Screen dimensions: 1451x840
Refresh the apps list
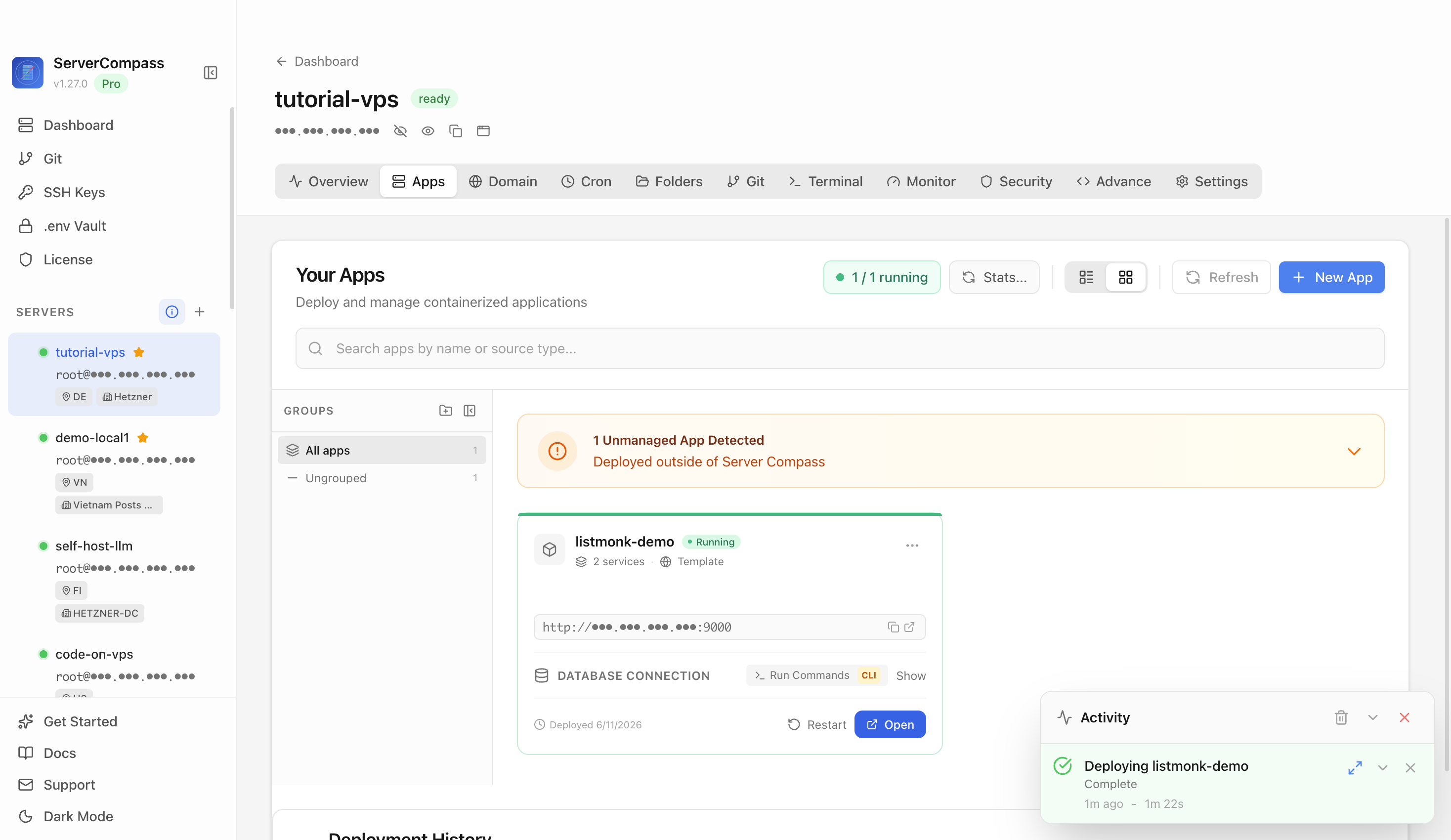tap(1221, 278)
